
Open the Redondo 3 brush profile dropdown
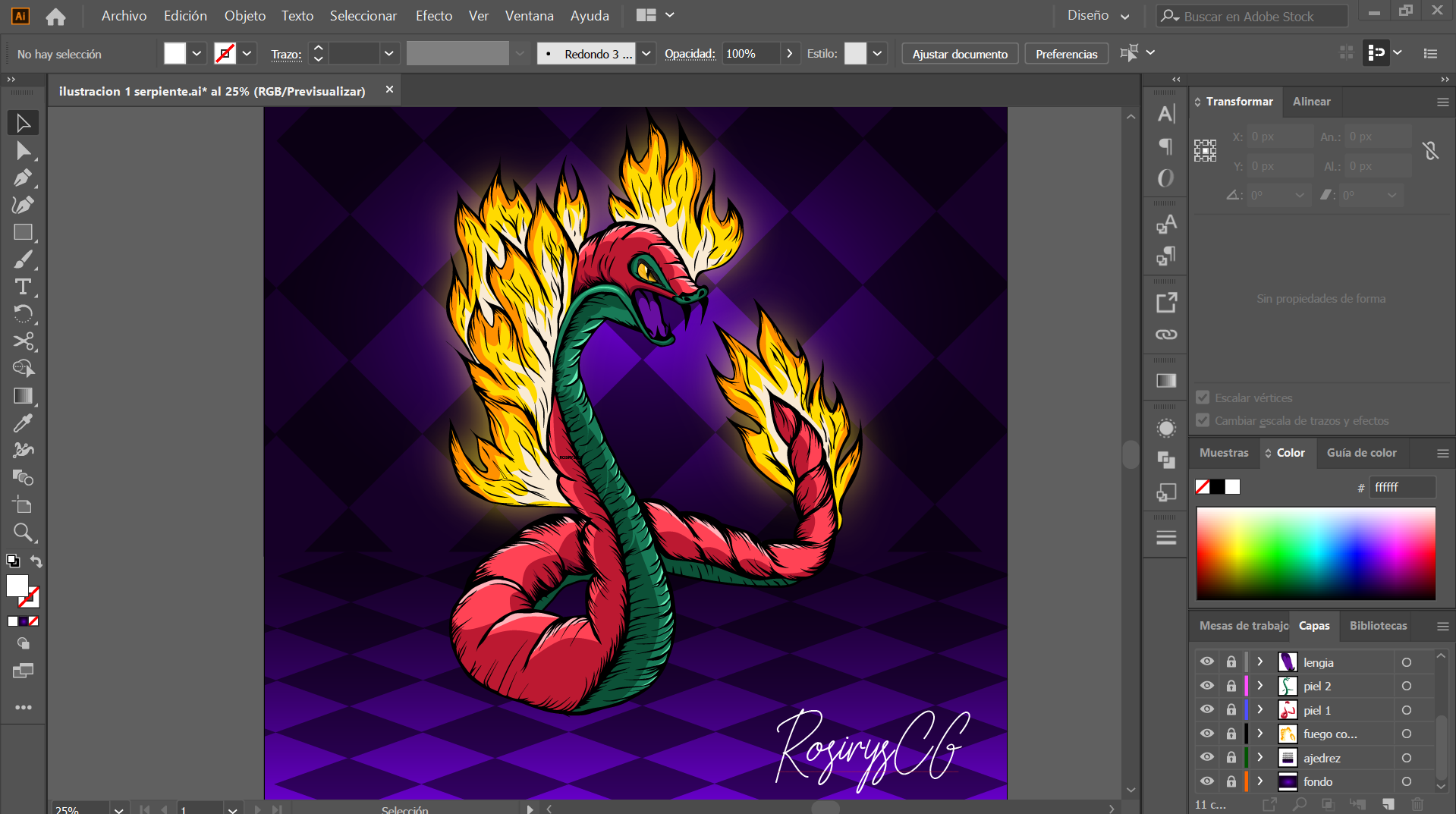[x=646, y=54]
